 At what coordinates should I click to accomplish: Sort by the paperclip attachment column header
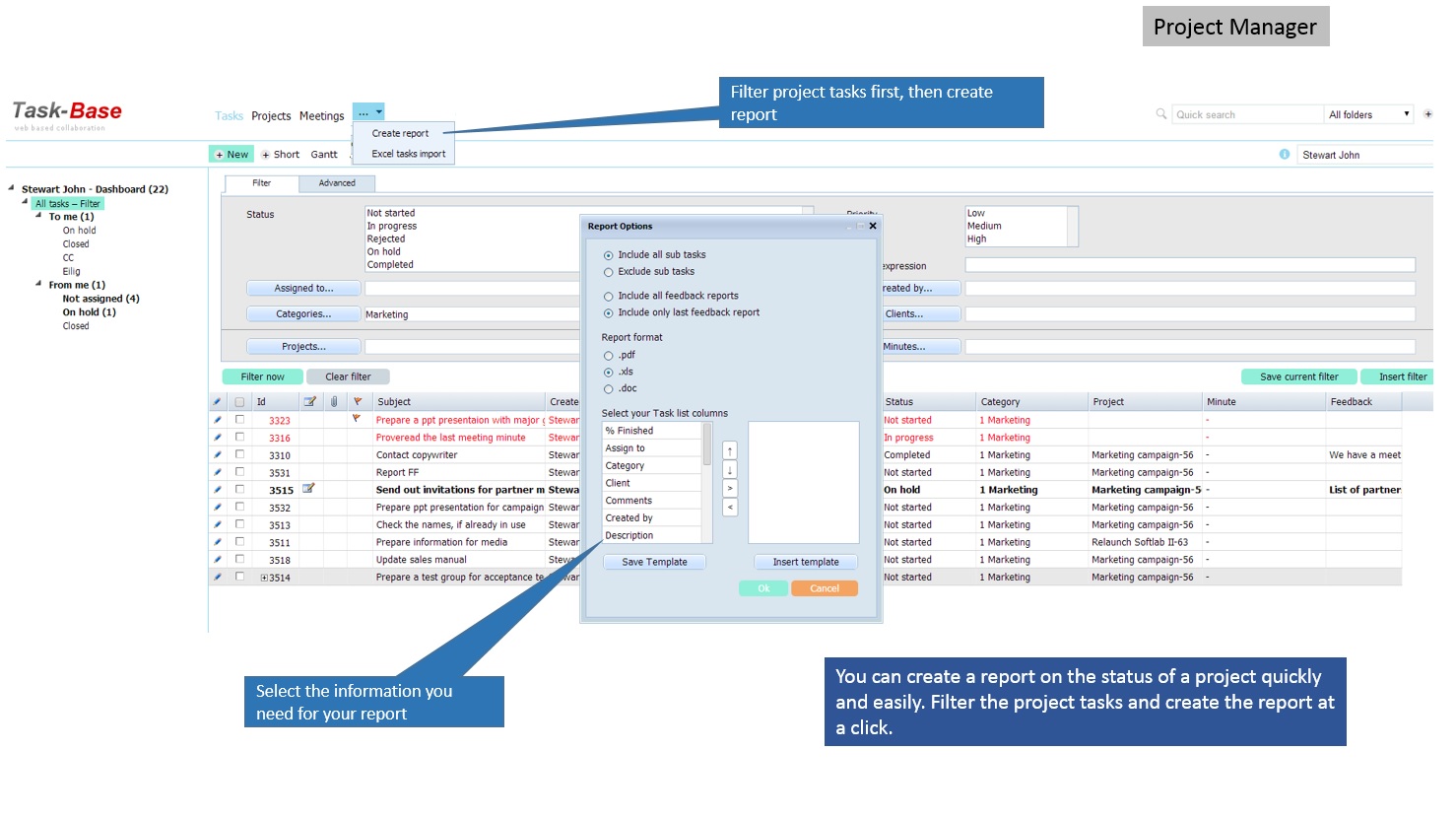[x=334, y=402]
